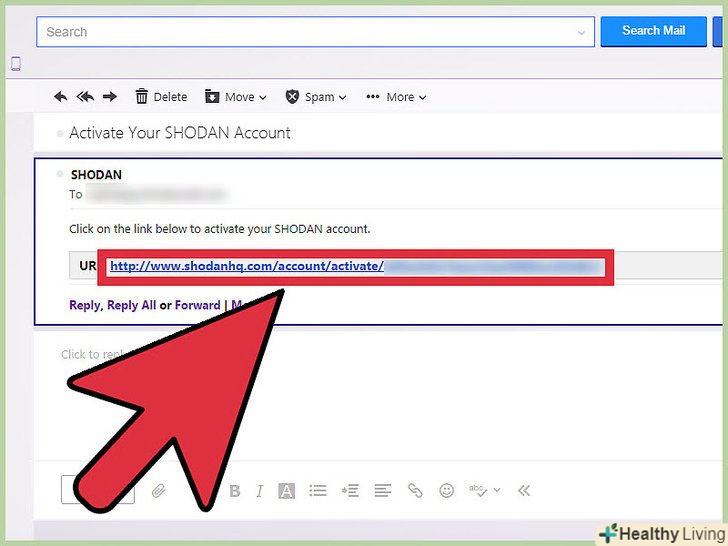Click the Reply All double-arrow icon

(x=85, y=97)
